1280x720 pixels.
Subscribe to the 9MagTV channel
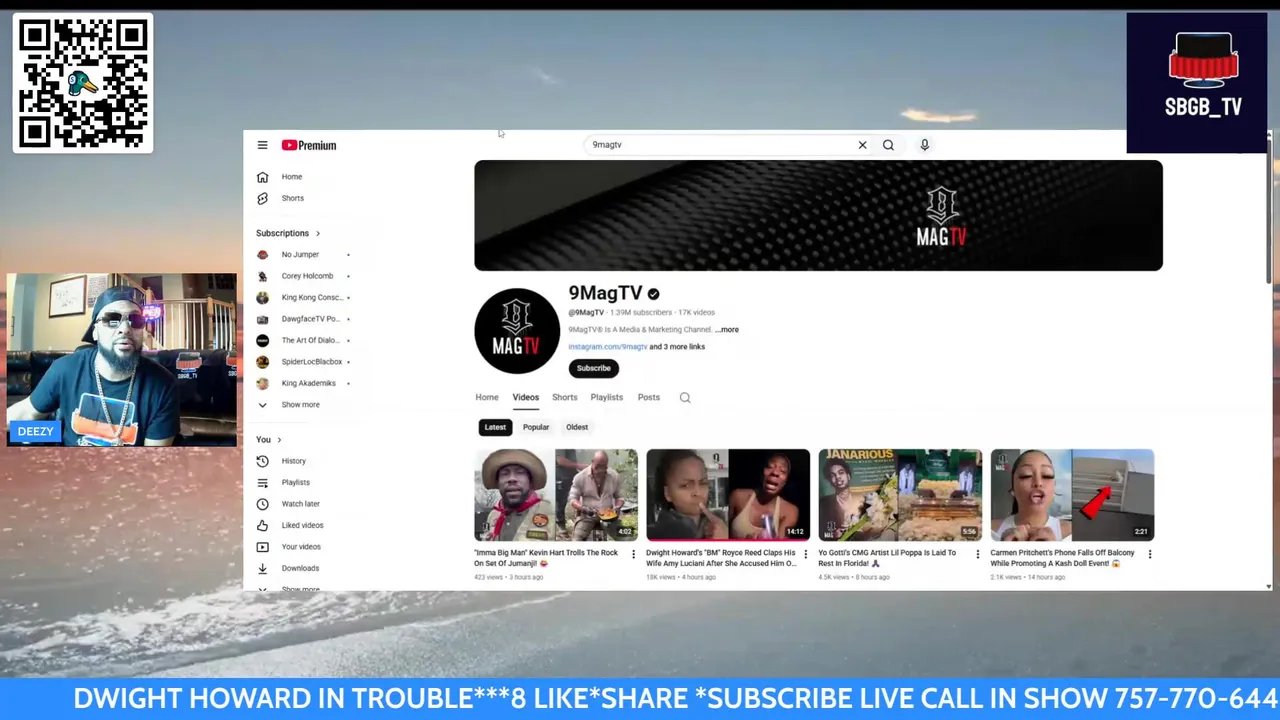593,368
